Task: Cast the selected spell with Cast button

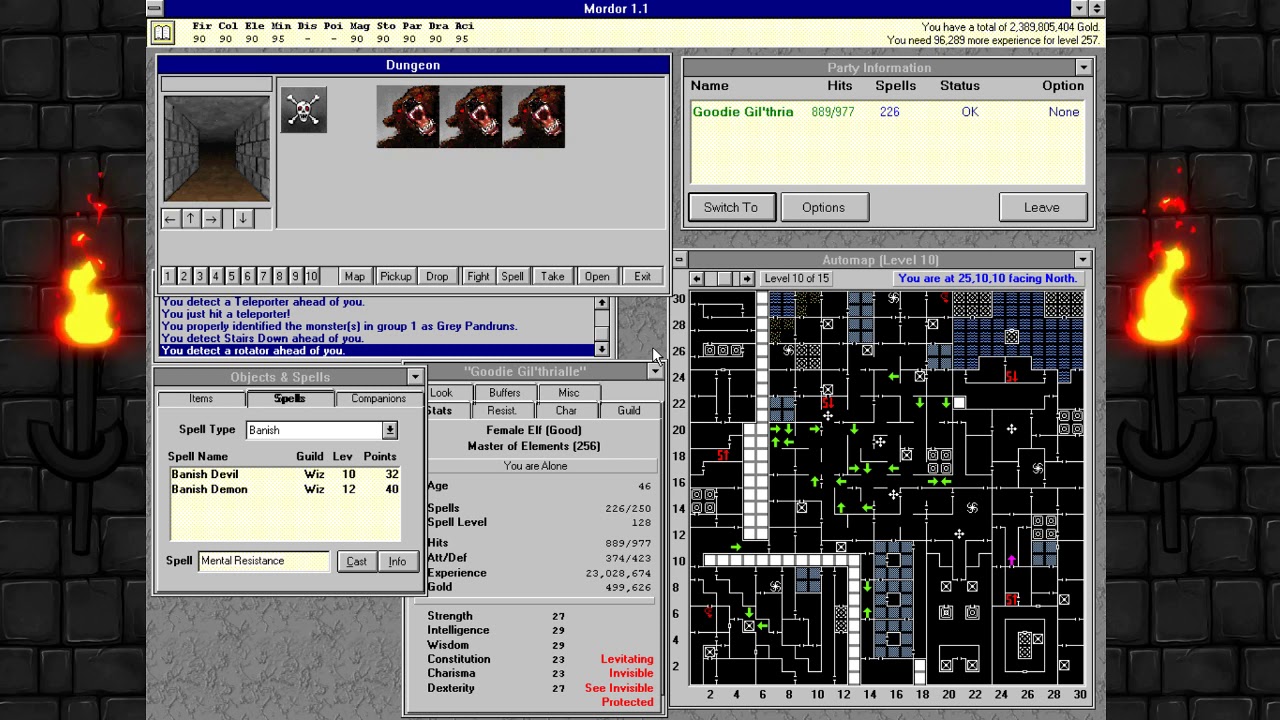Action: point(357,561)
